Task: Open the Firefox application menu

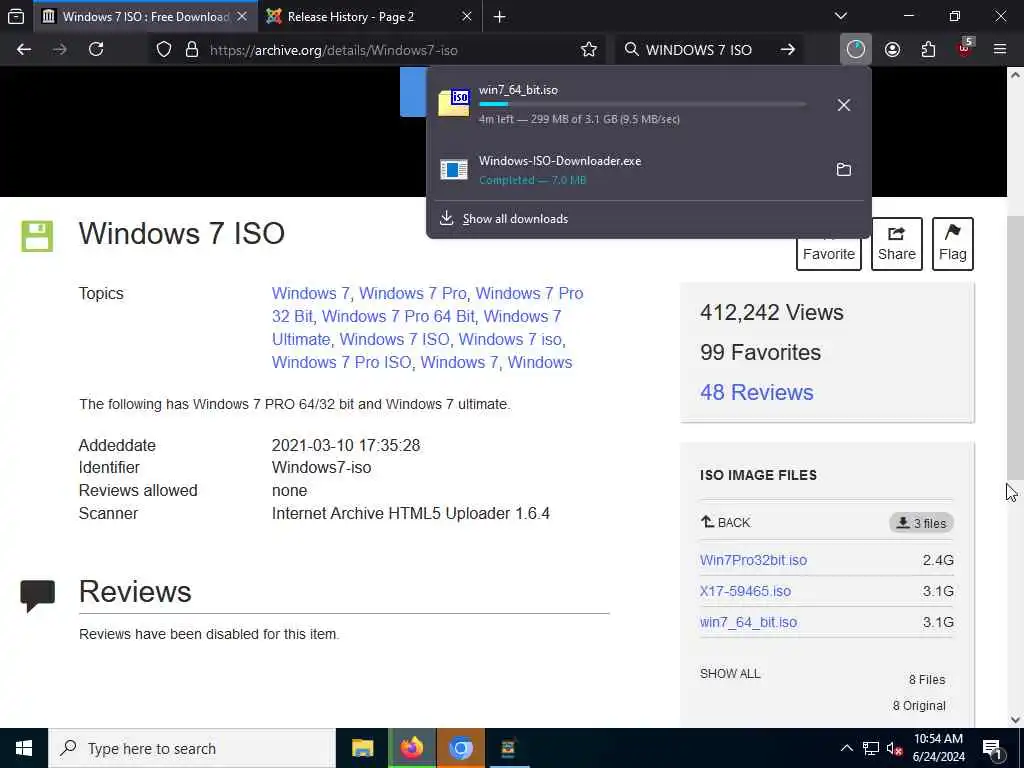Action: point(1000,50)
